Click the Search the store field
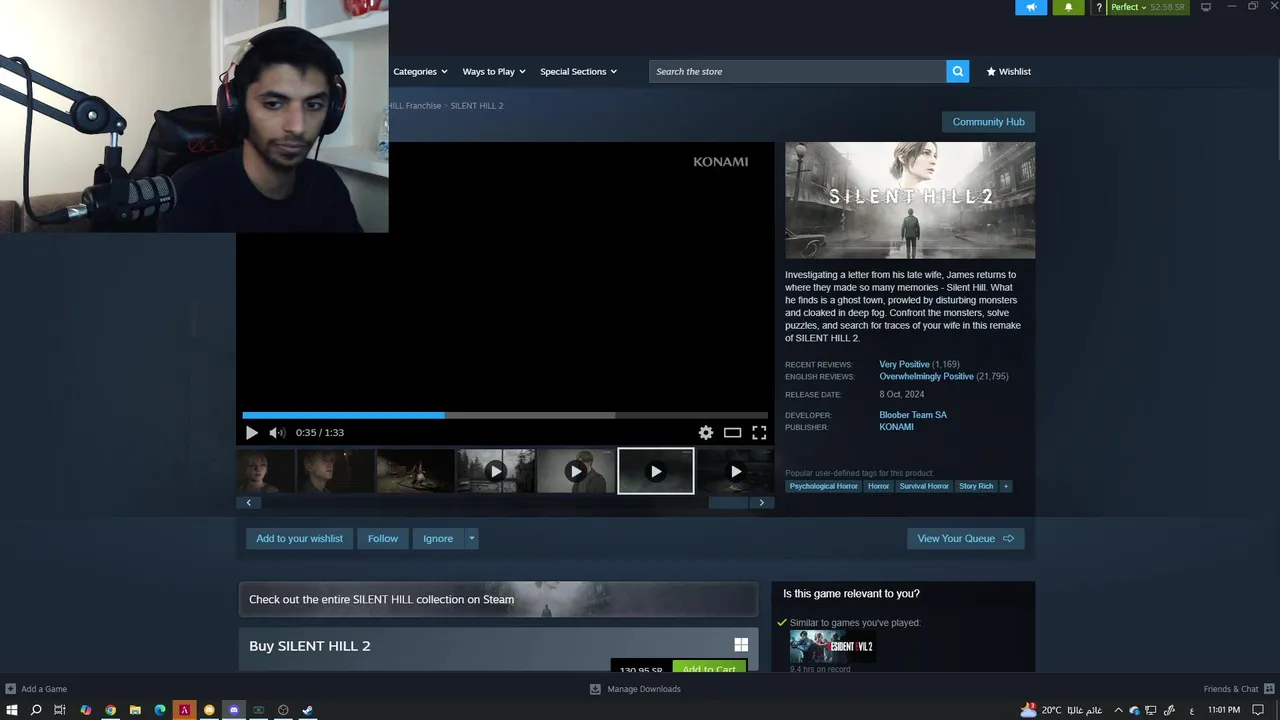This screenshot has width=1280, height=720. click(x=797, y=71)
